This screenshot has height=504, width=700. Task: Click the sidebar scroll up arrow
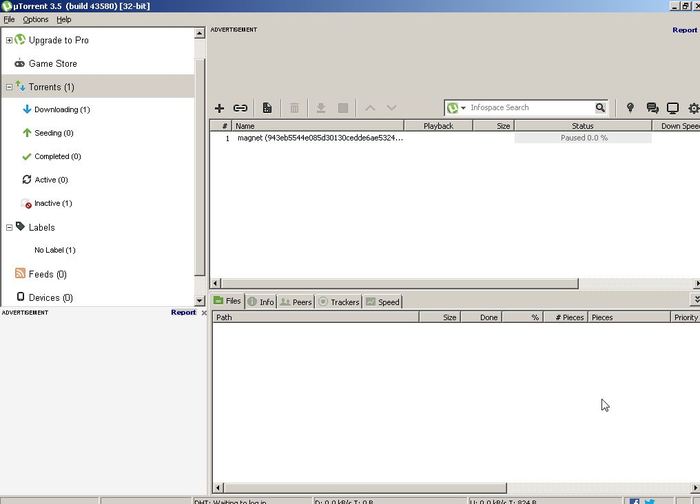pyautogui.click(x=200, y=33)
